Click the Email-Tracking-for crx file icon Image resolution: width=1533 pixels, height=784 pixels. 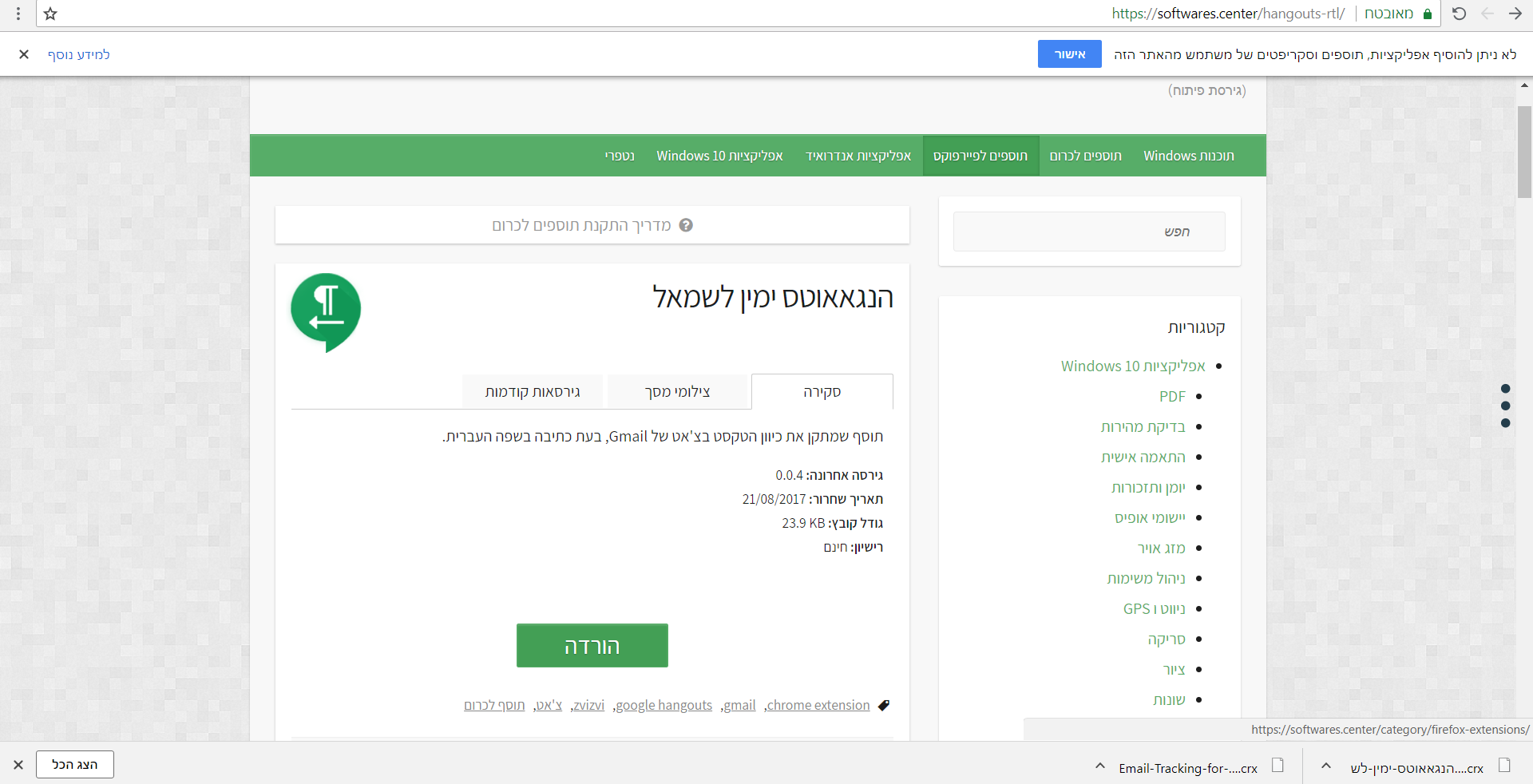pos(1277,765)
